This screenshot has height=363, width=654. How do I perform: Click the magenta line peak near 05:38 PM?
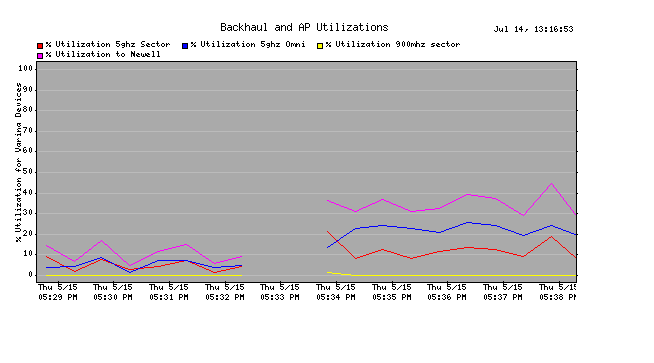pos(551,184)
